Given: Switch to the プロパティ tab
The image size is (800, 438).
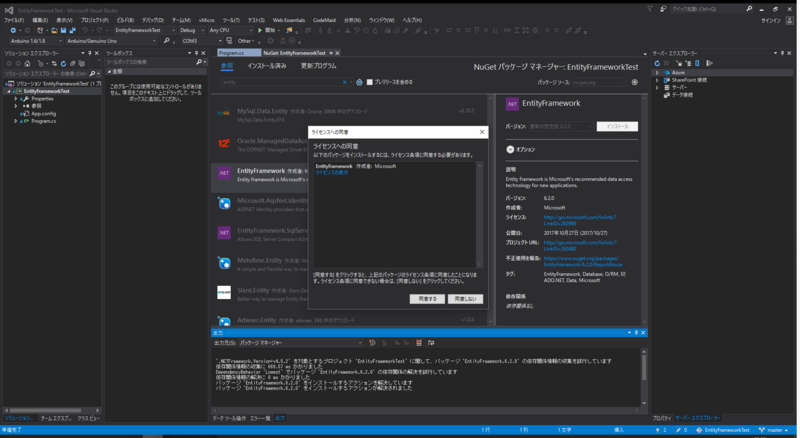Looking at the screenshot, I should (662, 418).
